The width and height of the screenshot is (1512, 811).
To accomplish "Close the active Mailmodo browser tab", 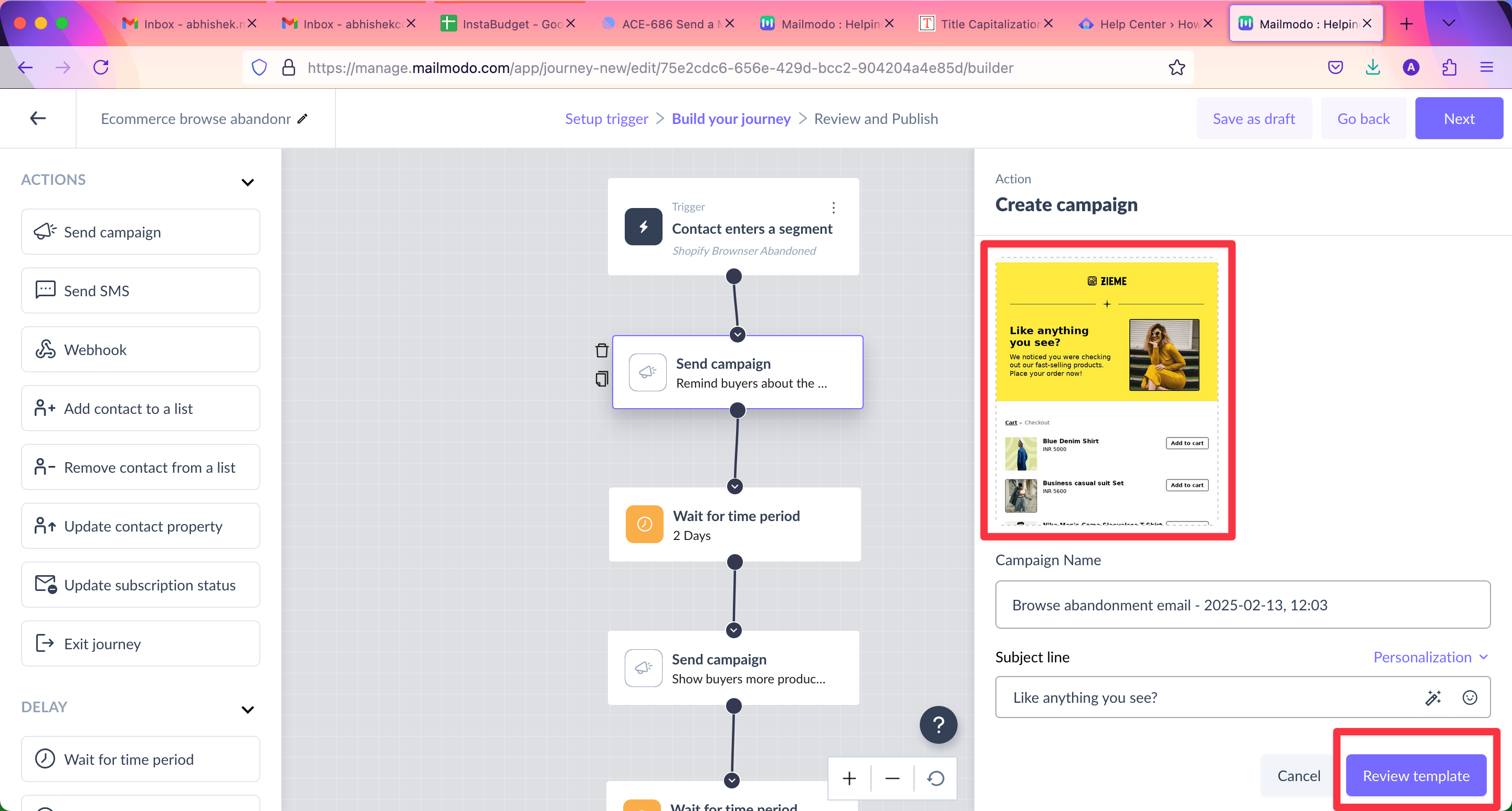I will coord(1368,24).
